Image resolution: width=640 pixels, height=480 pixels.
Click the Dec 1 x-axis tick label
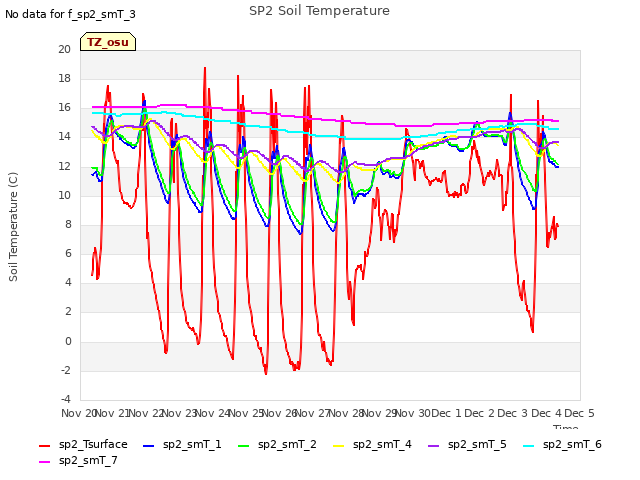pyautogui.click(x=446, y=413)
